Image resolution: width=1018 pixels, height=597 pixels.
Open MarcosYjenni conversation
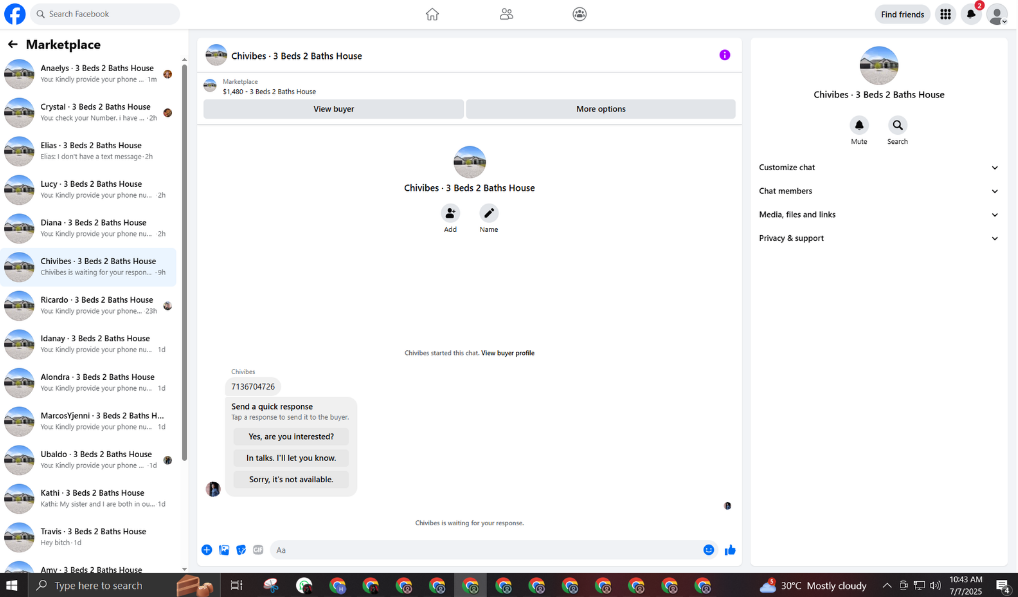tap(89, 421)
